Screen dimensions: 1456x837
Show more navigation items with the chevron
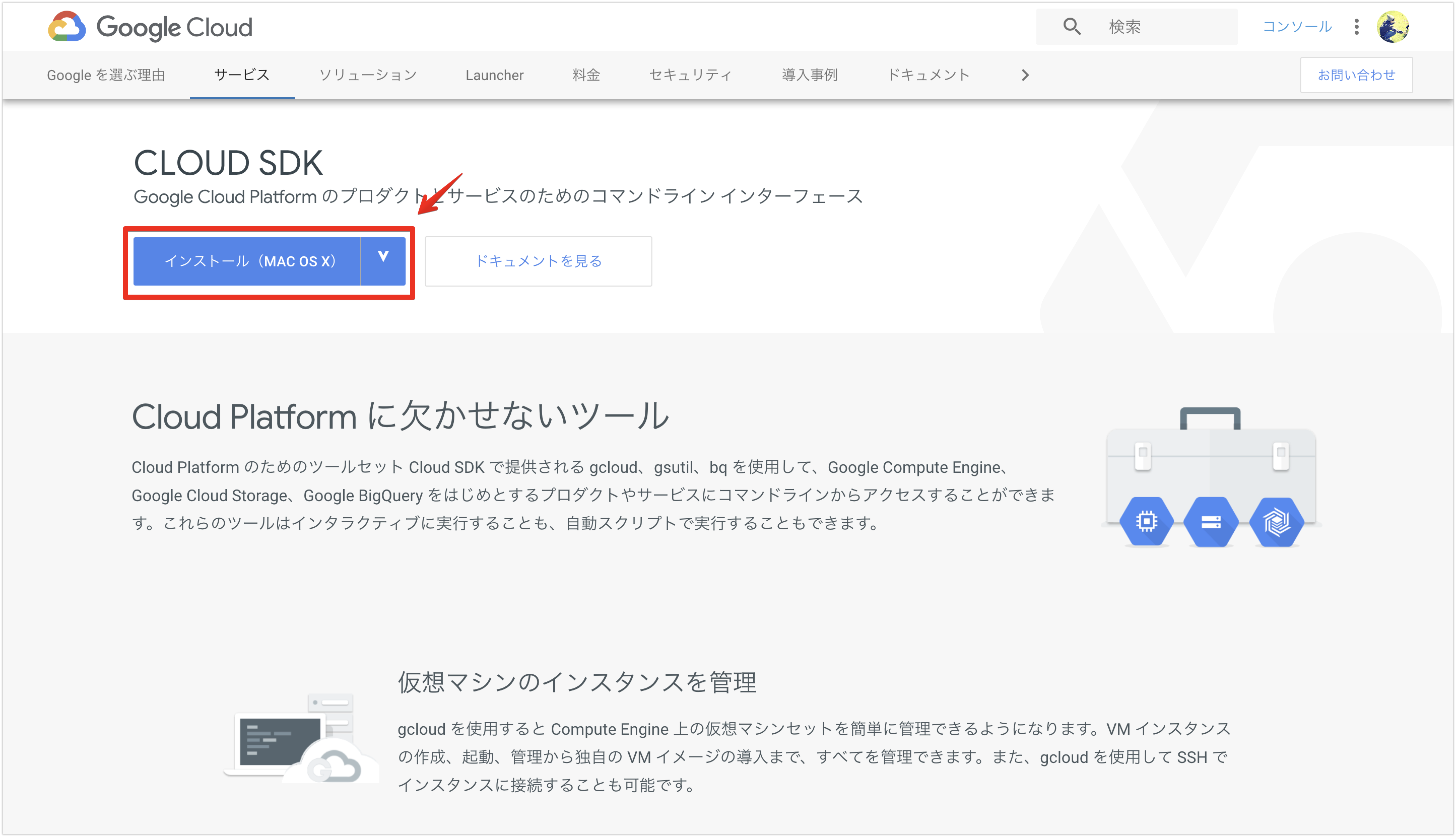(x=1025, y=75)
